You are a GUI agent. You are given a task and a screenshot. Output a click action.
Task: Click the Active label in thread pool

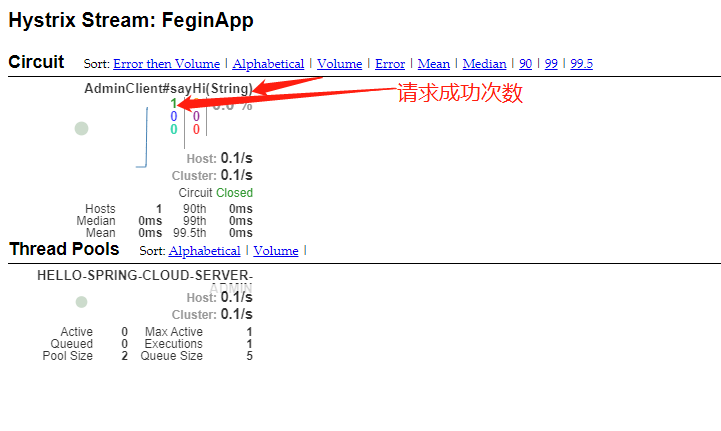click(x=77, y=332)
